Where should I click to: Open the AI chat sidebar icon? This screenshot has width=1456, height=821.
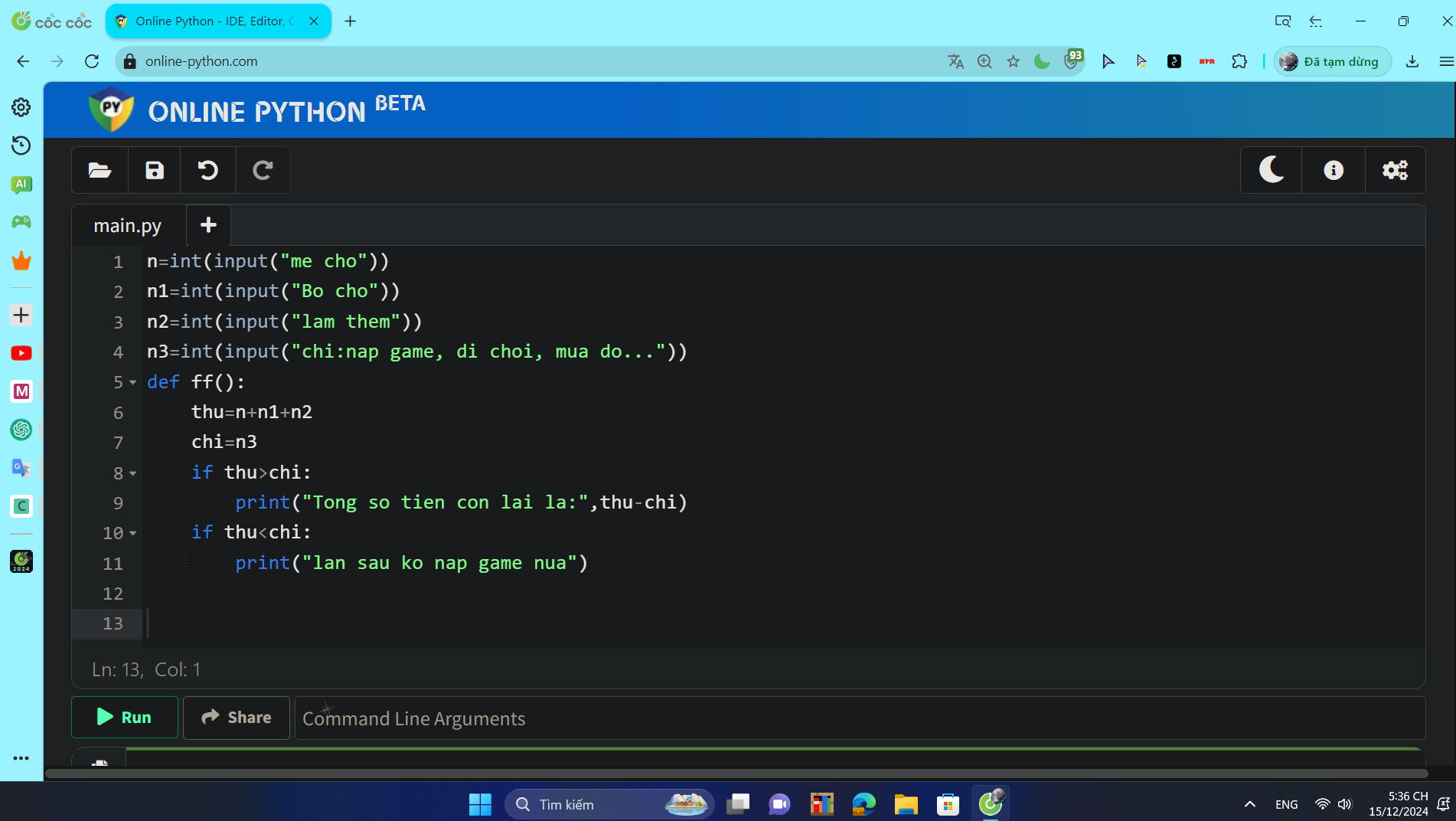pos(21,184)
